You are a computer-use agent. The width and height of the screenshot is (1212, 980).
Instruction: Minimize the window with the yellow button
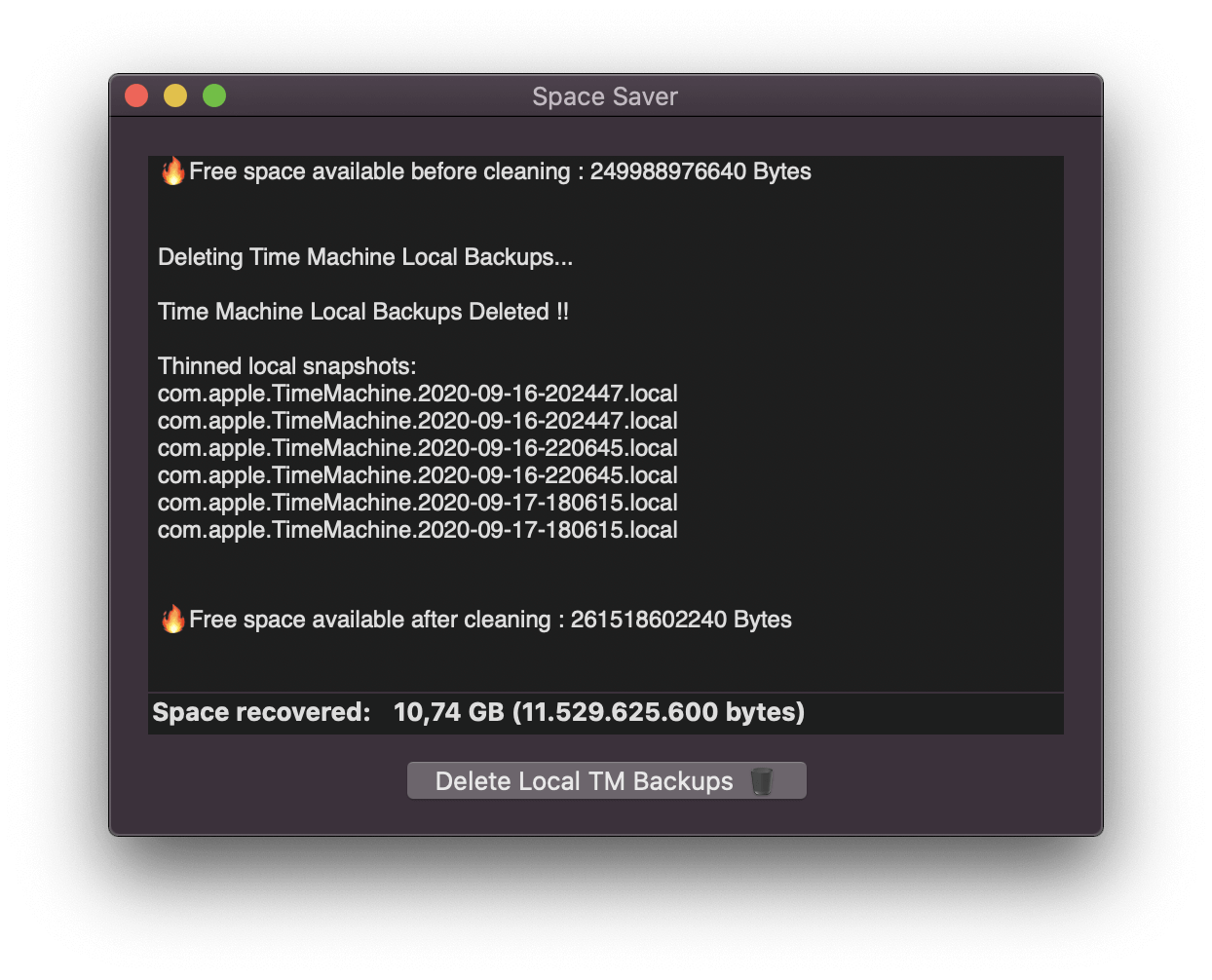click(x=175, y=95)
